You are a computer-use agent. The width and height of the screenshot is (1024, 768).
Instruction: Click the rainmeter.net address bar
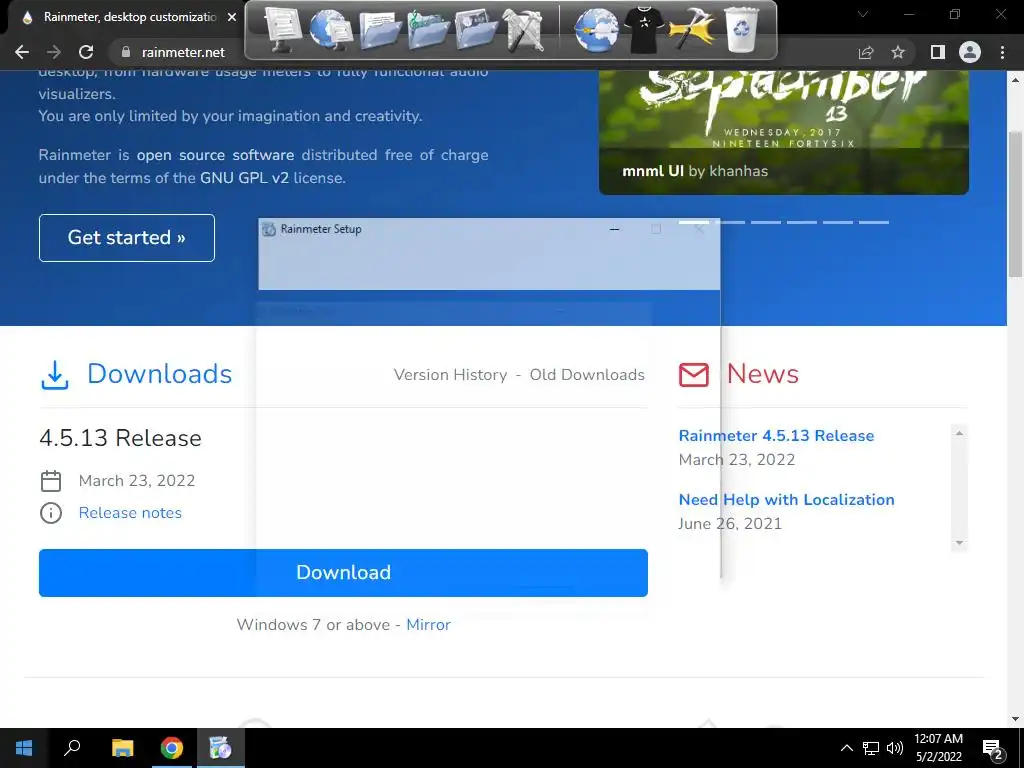183,52
